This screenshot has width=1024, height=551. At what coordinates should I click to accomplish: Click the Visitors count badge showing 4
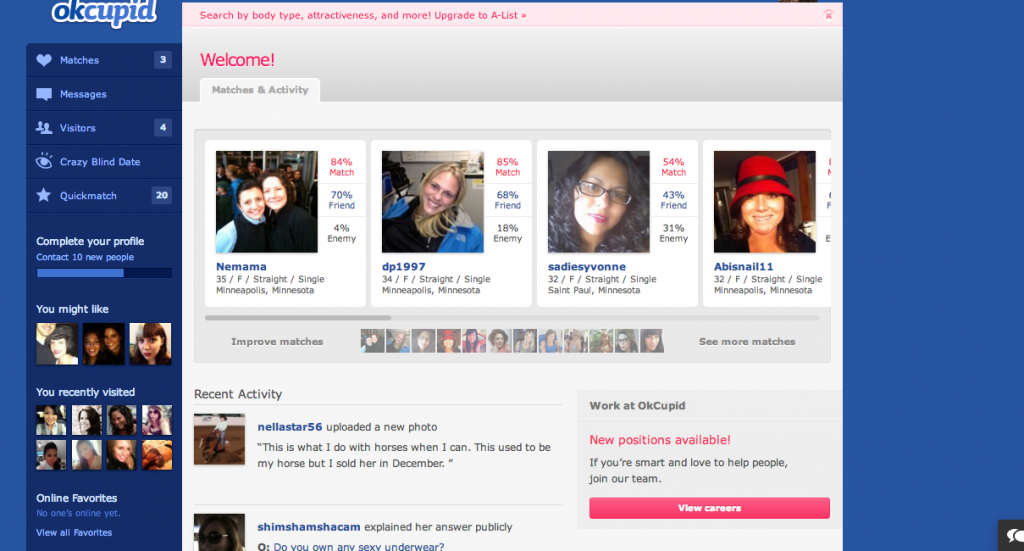[163, 127]
